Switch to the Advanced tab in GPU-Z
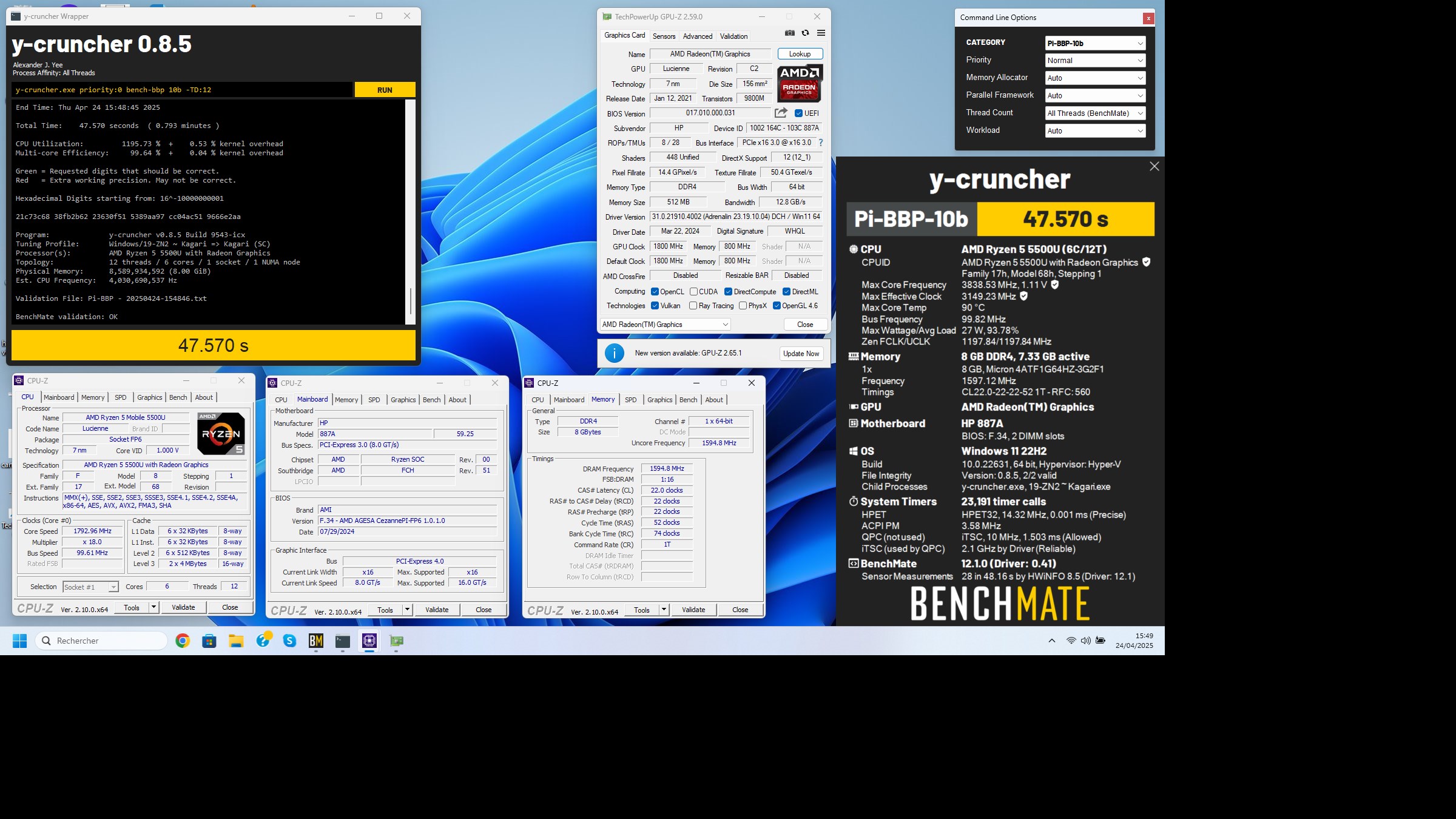Image resolution: width=1456 pixels, height=819 pixels. tap(698, 36)
